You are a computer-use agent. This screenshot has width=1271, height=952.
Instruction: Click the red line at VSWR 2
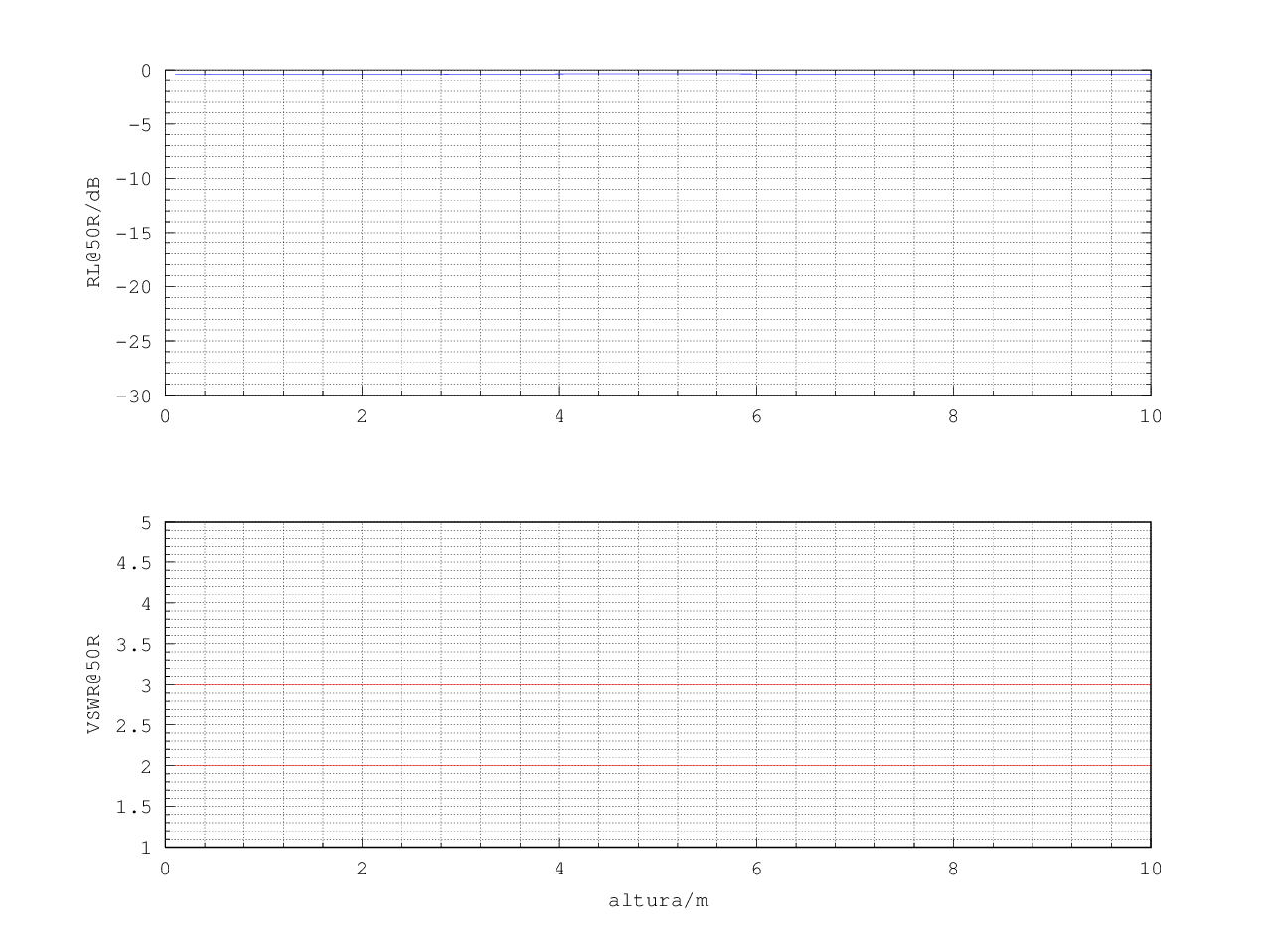(656, 766)
